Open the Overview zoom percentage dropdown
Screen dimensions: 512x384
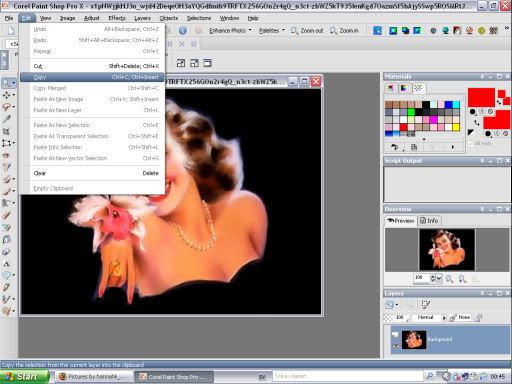click(x=439, y=278)
